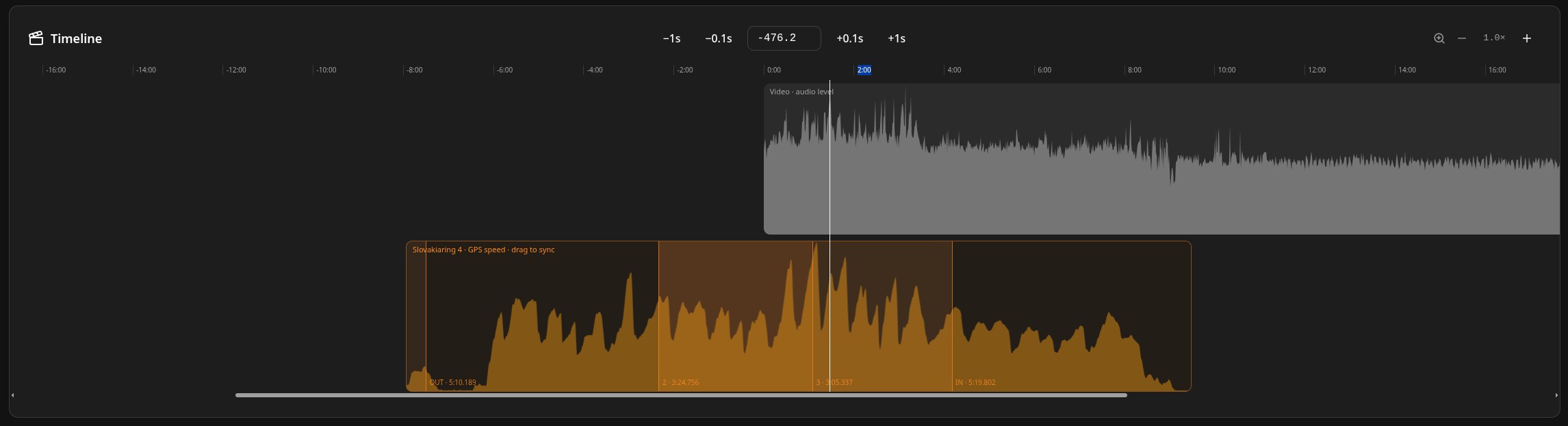
Task: Click the highlighted 2:00 ruler marker
Action: click(x=864, y=70)
